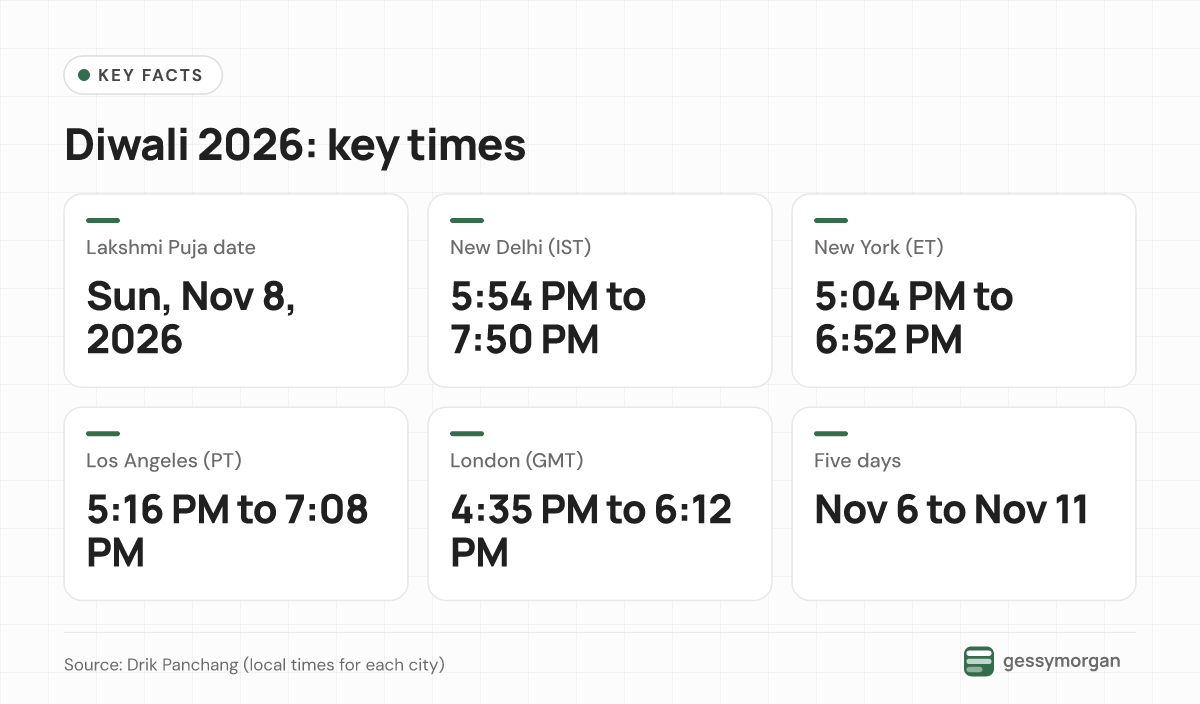Click the Diwali 2026: key times heading

click(x=295, y=146)
